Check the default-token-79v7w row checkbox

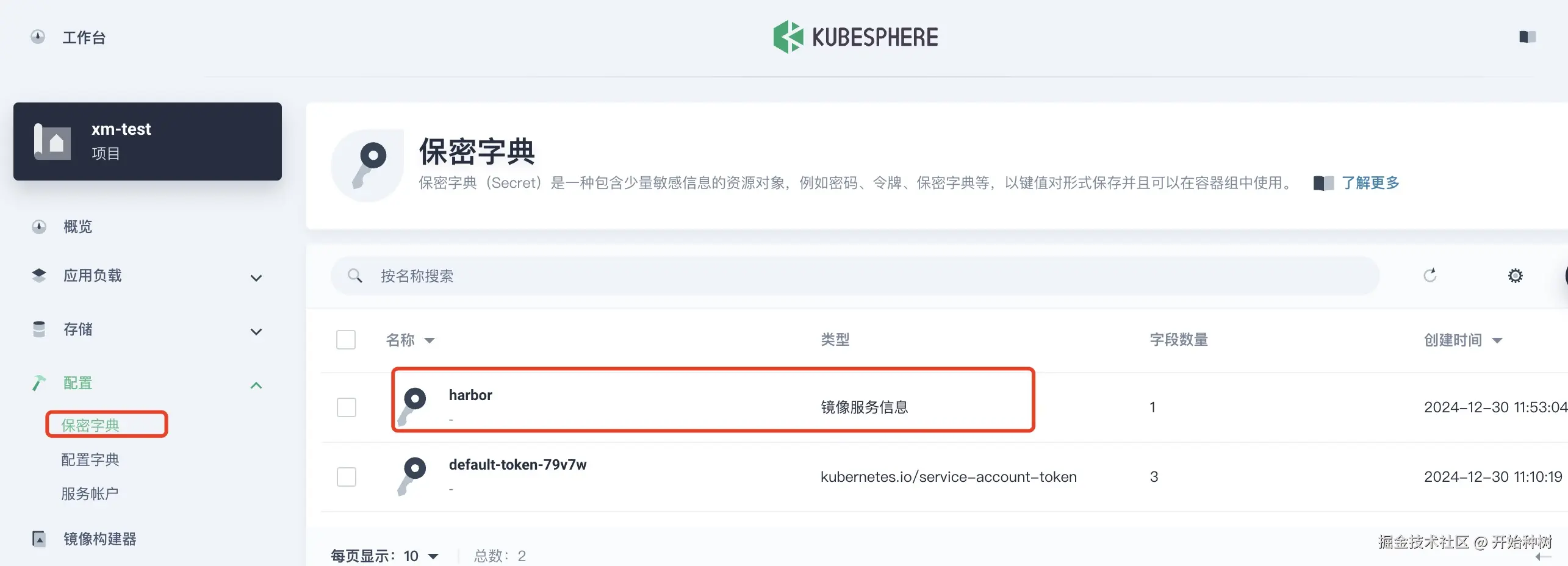click(347, 477)
